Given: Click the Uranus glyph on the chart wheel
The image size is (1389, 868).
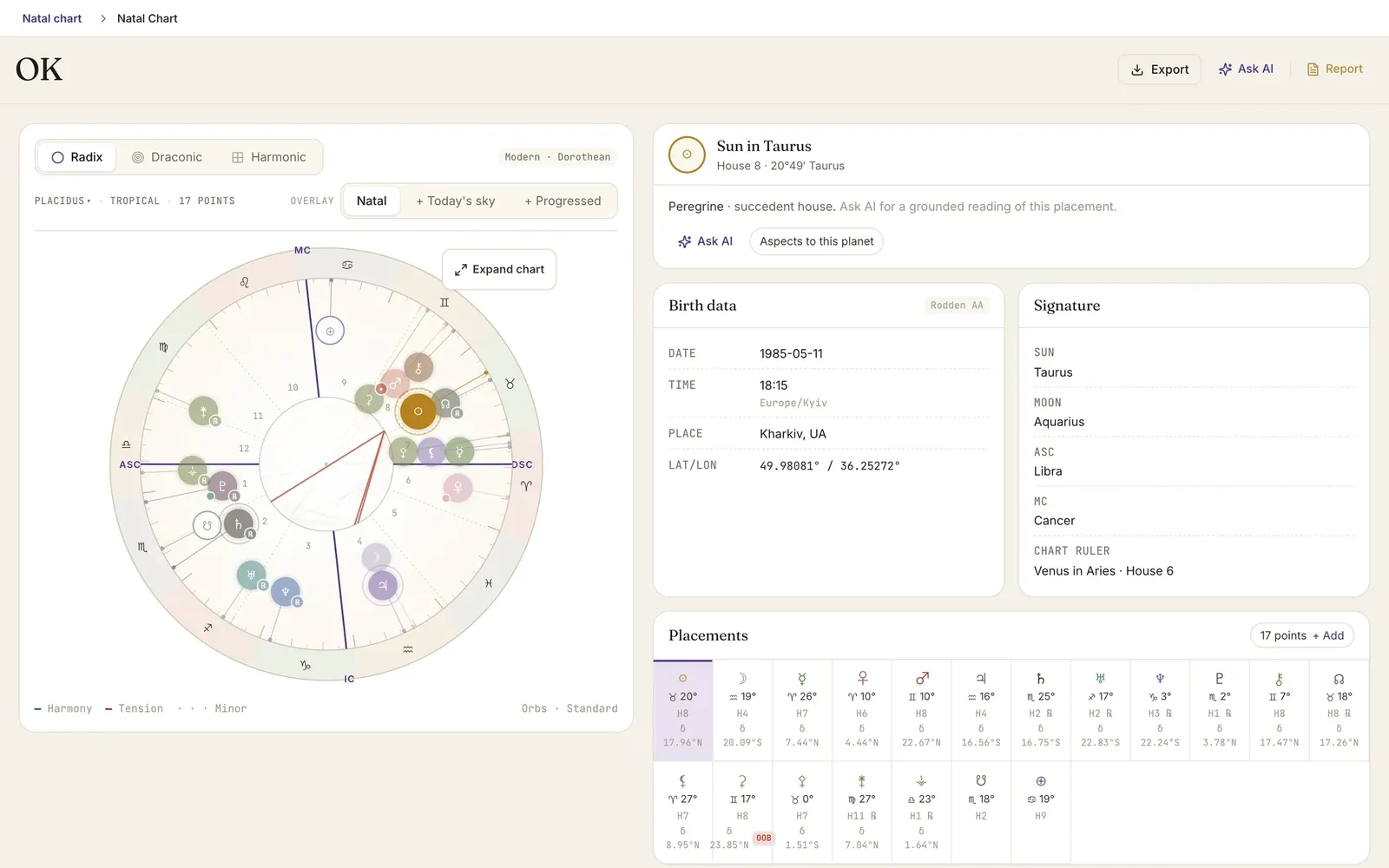Looking at the screenshot, I should tap(252, 575).
